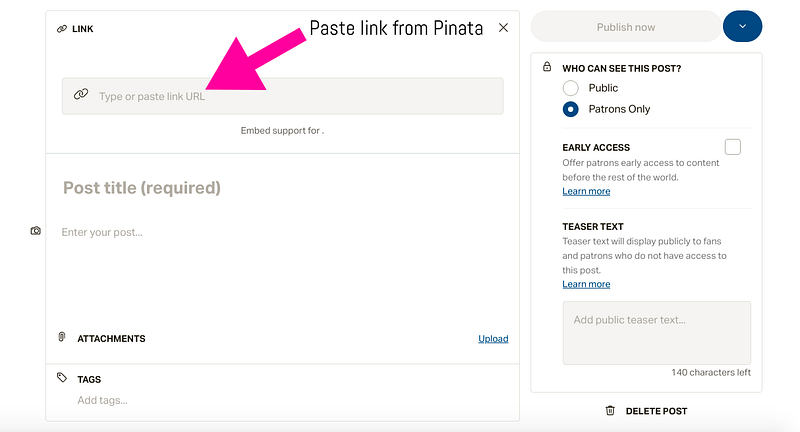The height and width of the screenshot is (432, 800).
Task: Click the camera icon beside post body
Action: tap(36, 231)
